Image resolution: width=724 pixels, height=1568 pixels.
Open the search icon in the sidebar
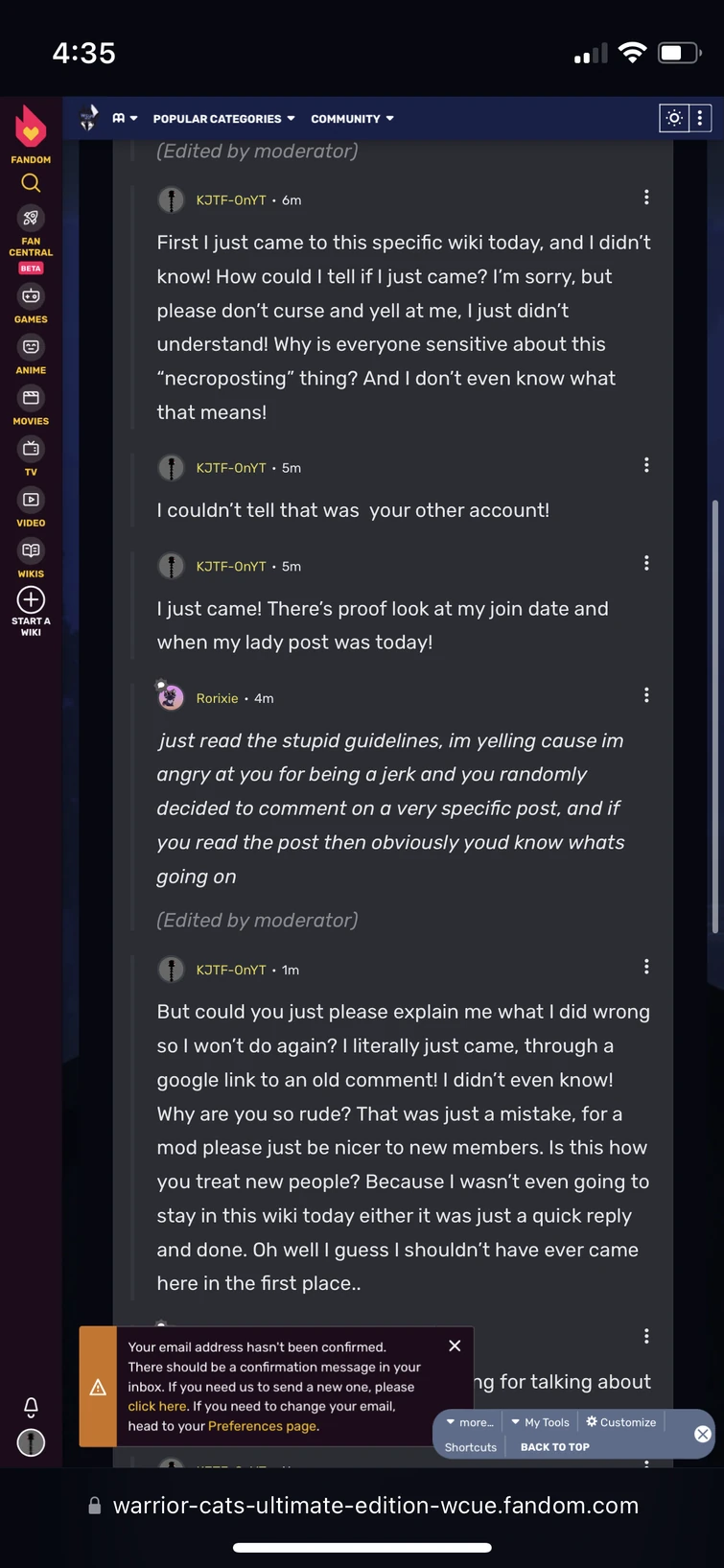pyautogui.click(x=30, y=182)
